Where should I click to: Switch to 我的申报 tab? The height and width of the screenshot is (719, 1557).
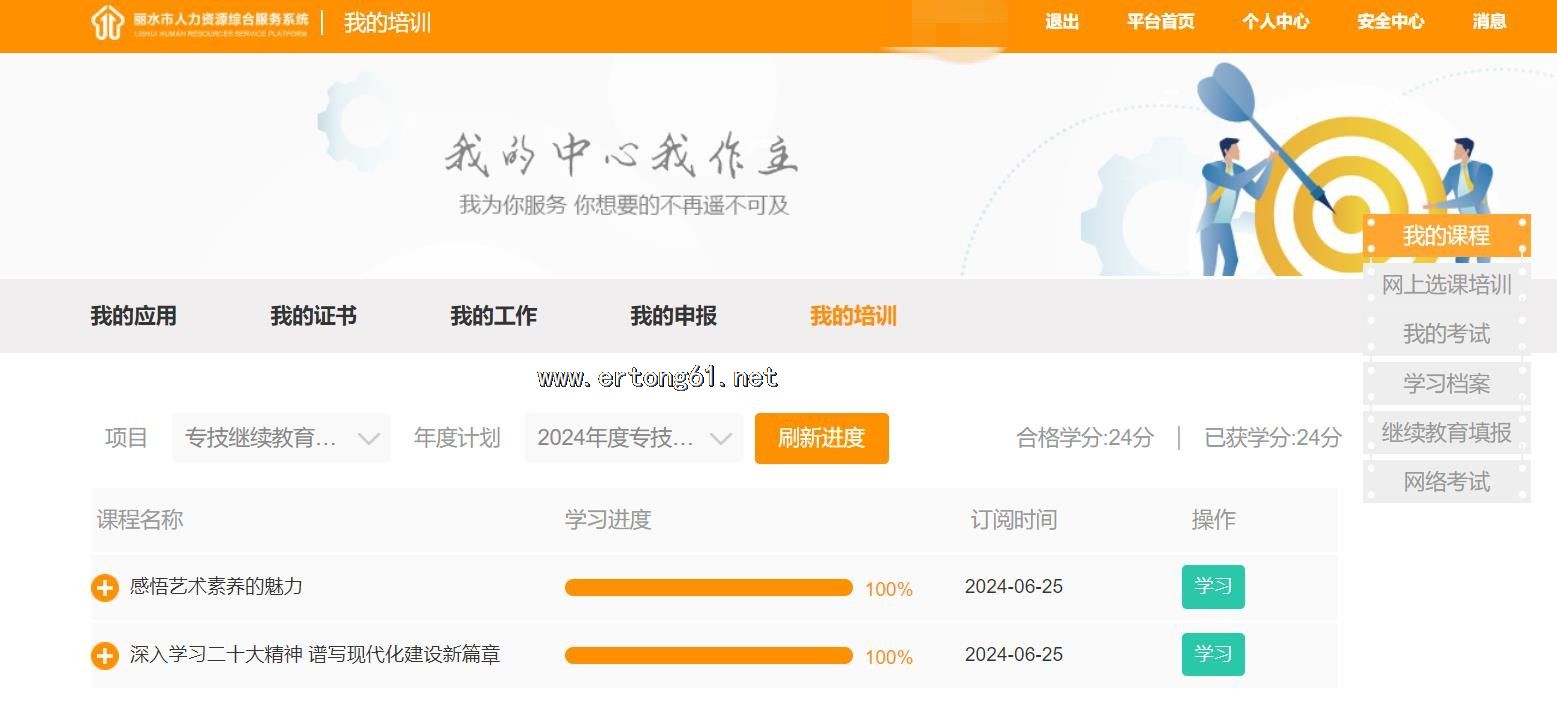point(673,316)
